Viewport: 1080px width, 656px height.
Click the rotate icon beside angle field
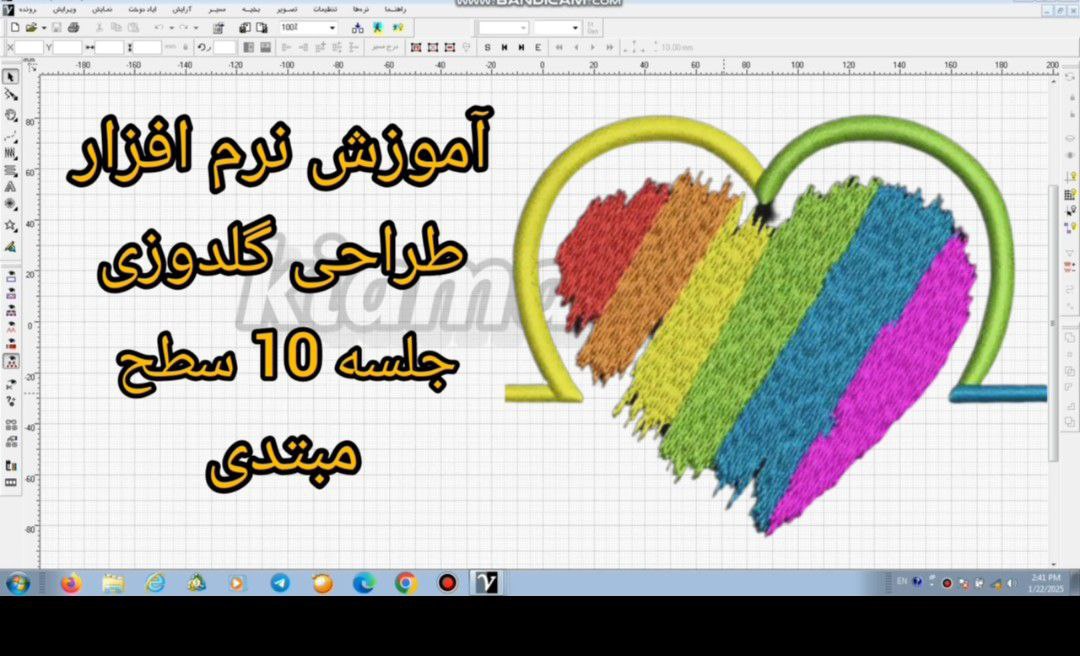click(x=202, y=47)
